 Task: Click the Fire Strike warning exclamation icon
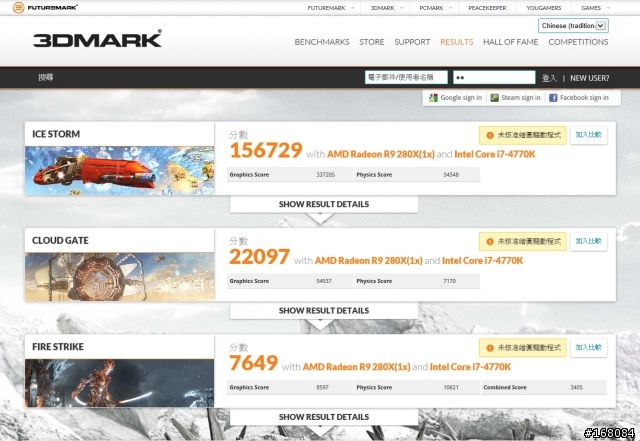(490, 348)
